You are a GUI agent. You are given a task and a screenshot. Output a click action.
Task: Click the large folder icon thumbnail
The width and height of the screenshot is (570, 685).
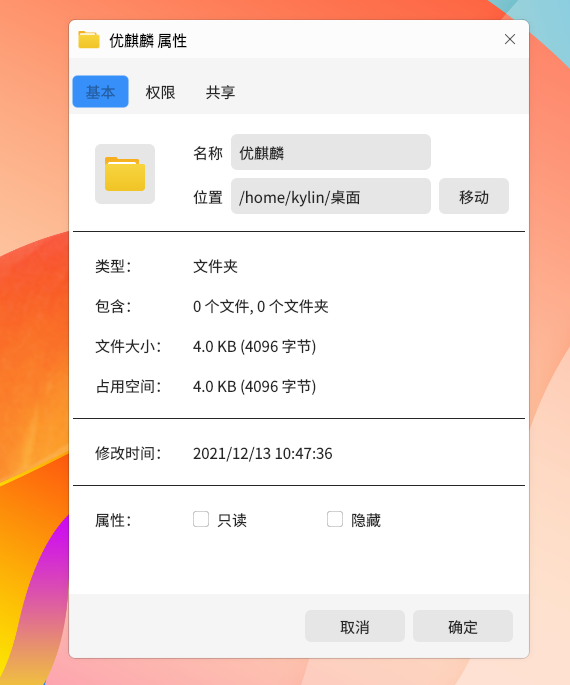pyautogui.click(x=125, y=174)
